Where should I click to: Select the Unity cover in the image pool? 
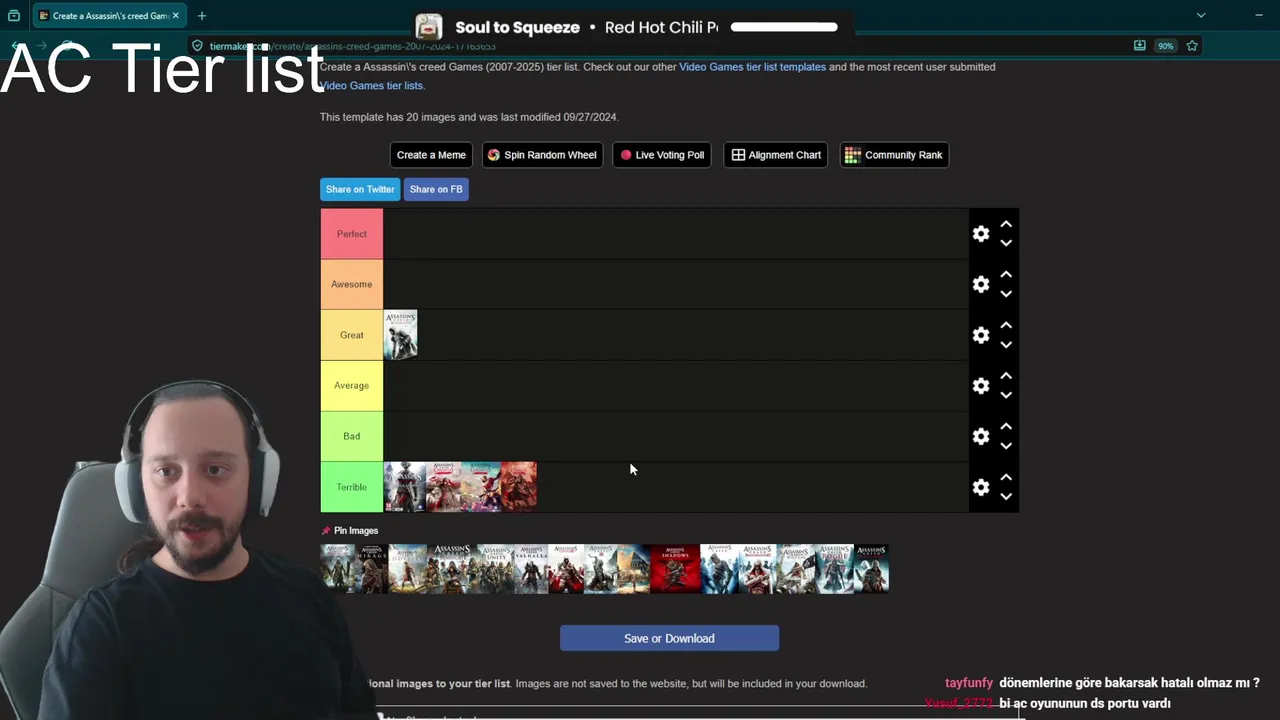pyautogui.click(x=495, y=569)
